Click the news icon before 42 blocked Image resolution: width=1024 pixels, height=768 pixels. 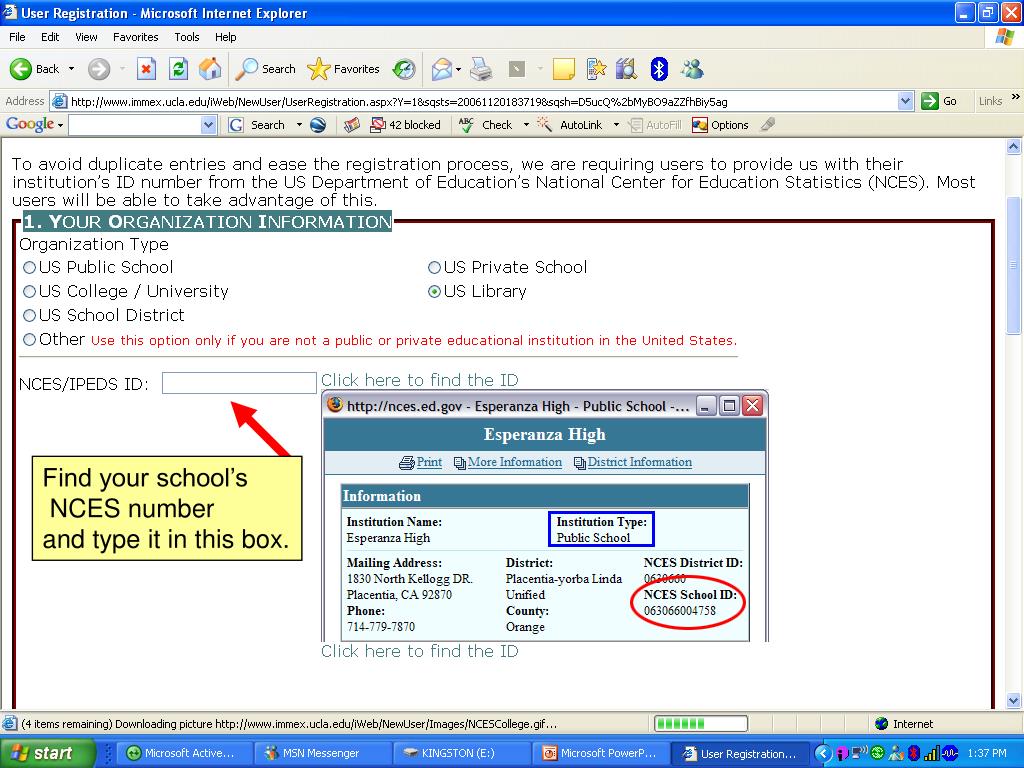352,125
